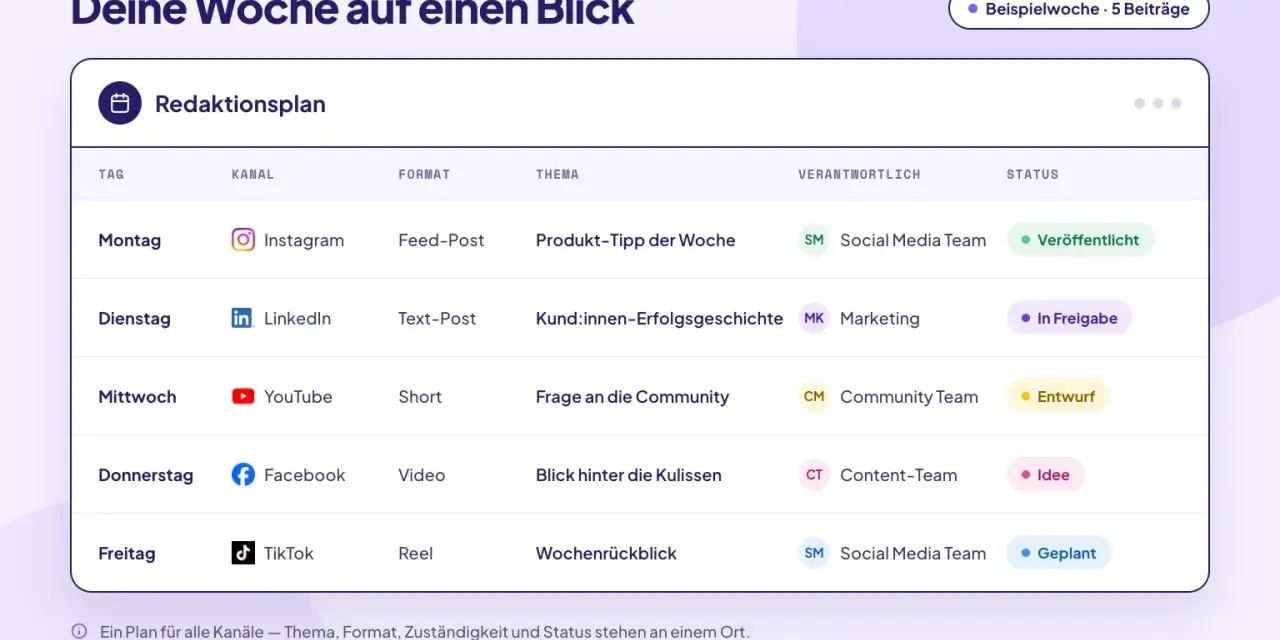Screen dimensions: 1280x640
Task: Click the SM avatar in Freitag row
Action: tap(814, 553)
